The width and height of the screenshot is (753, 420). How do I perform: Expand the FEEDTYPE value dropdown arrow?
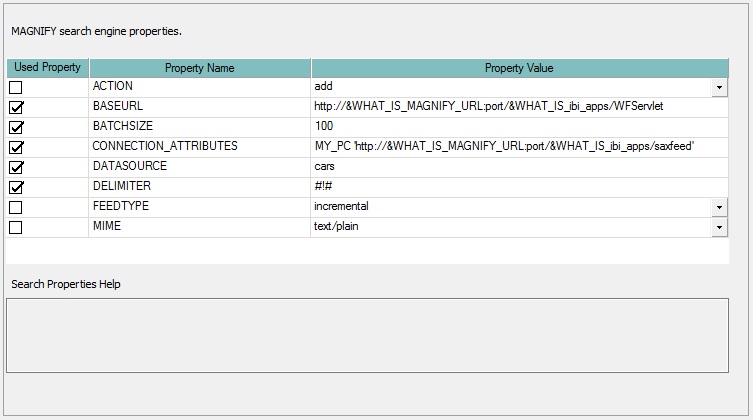720,207
